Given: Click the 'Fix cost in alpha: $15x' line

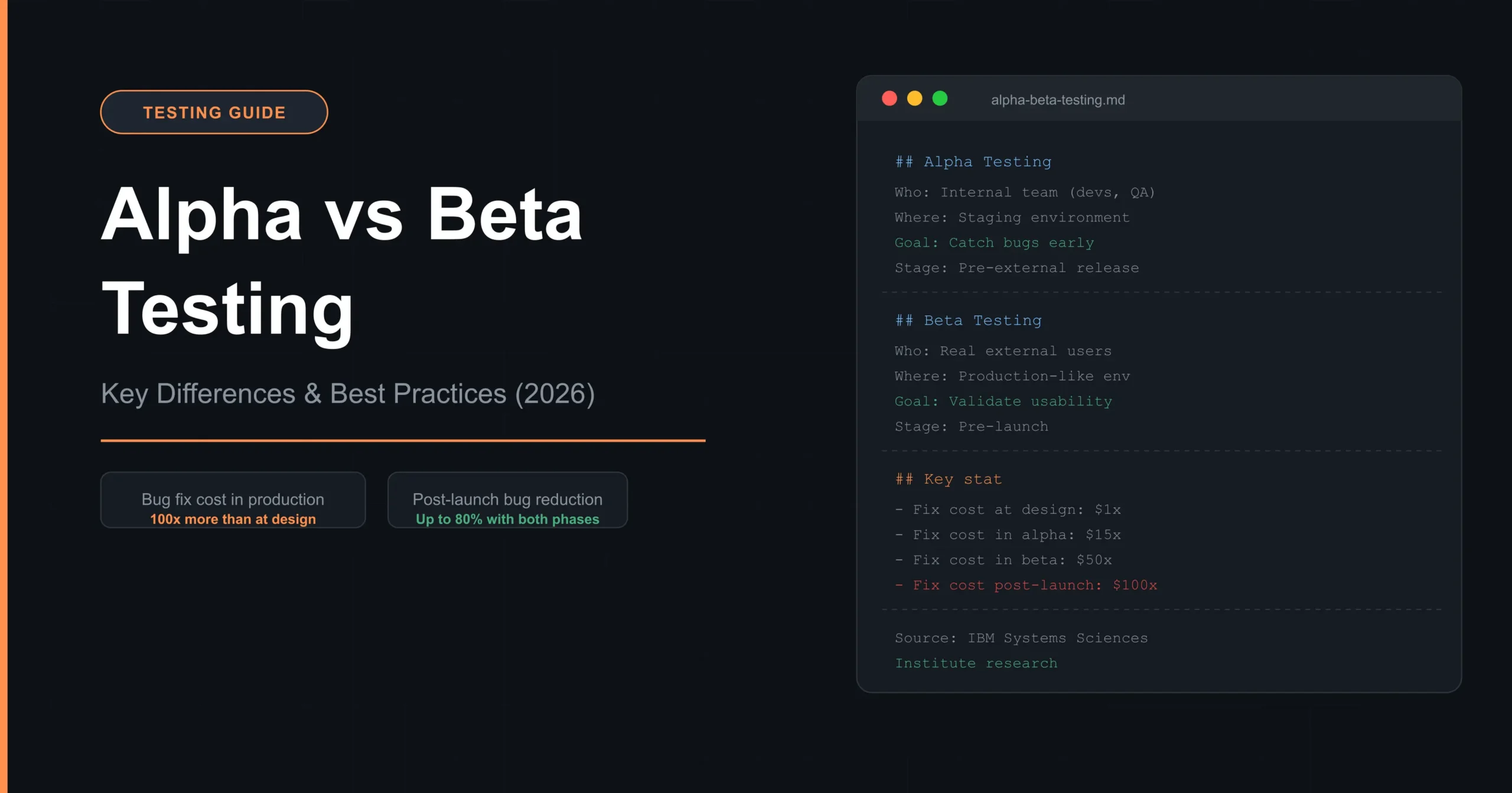Looking at the screenshot, I should point(1008,535).
